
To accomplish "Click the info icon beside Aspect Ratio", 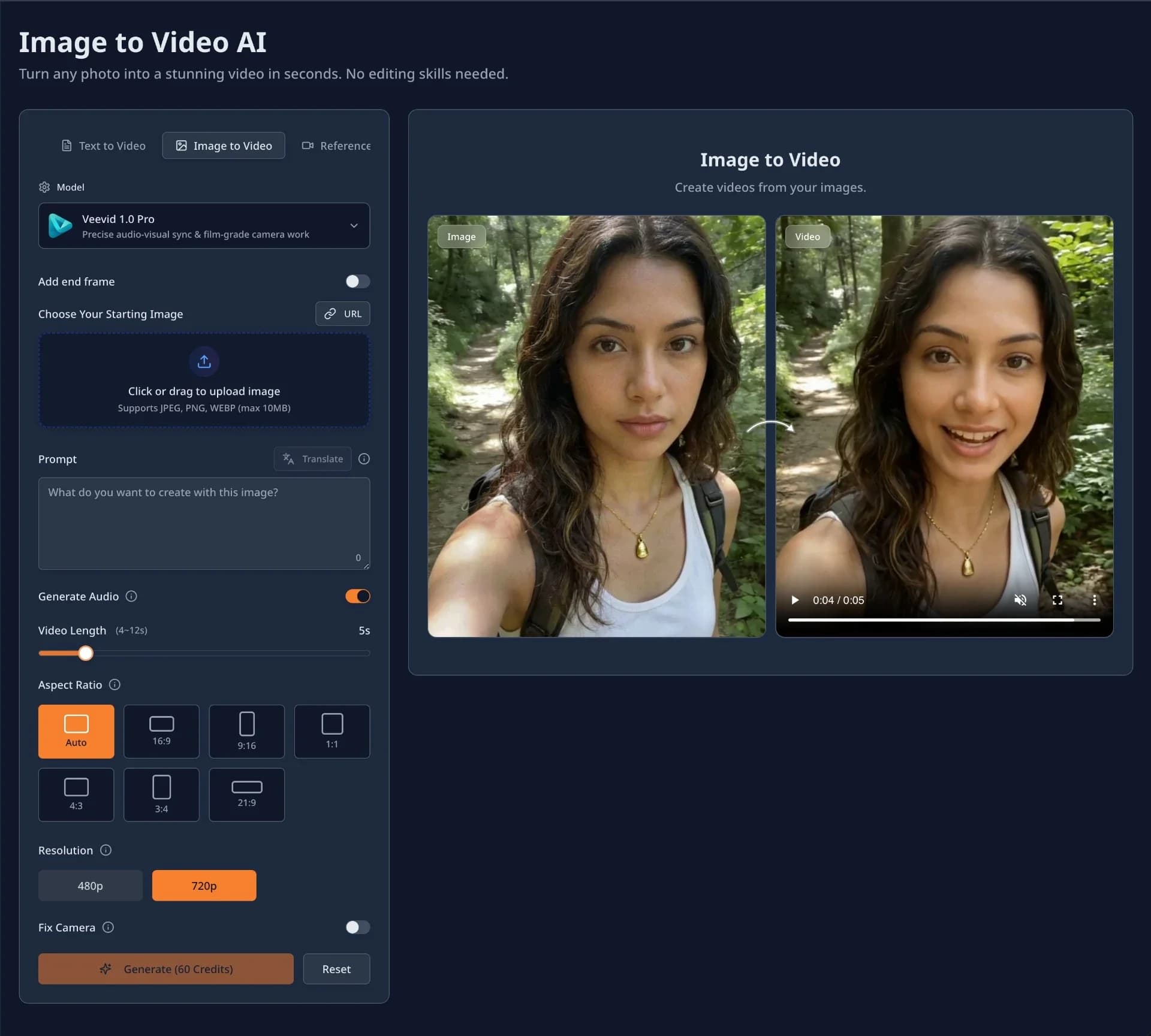I will pos(115,684).
